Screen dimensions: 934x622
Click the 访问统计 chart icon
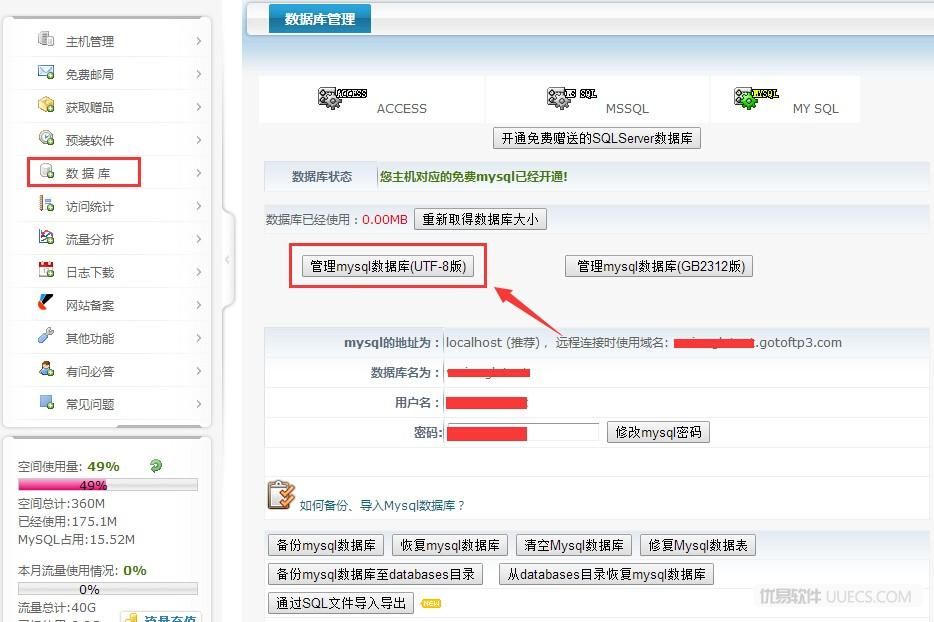[x=46, y=204]
